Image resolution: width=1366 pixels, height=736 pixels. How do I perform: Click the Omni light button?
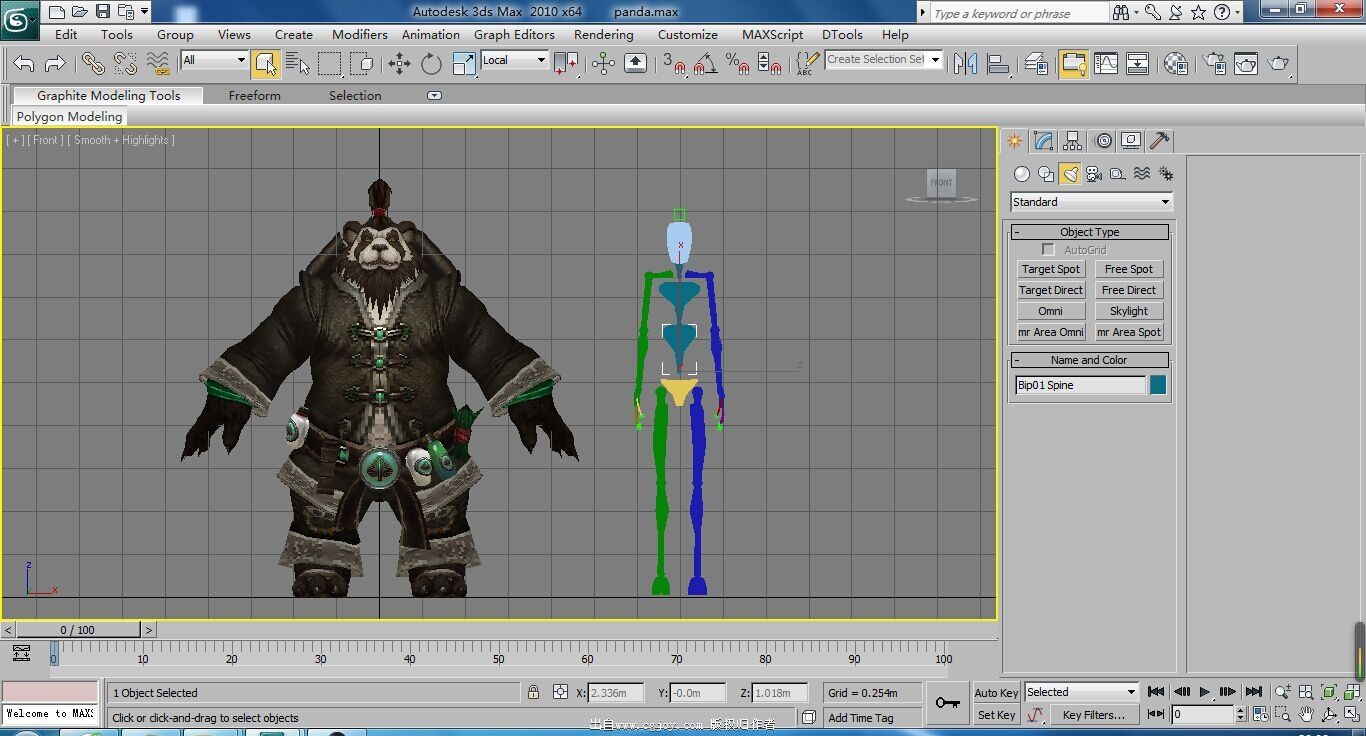(1051, 311)
